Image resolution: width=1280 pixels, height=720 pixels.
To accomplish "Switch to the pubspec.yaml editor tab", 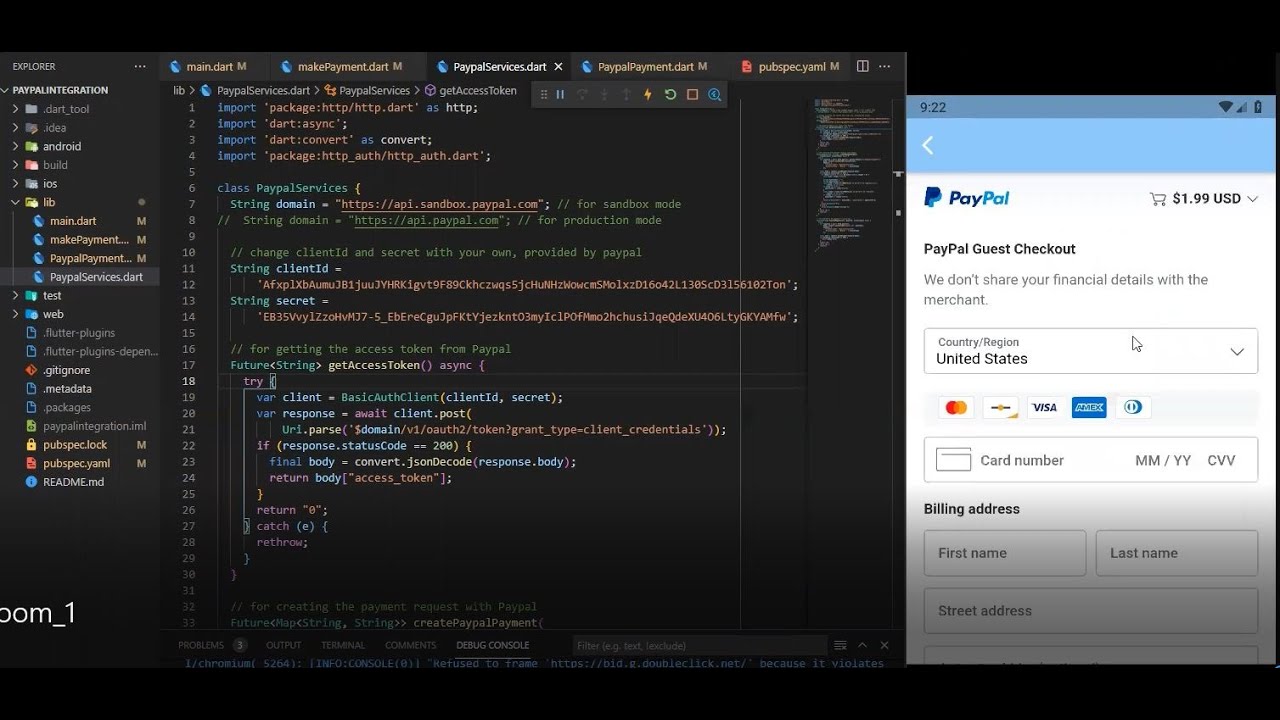I will tap(792, 67).
